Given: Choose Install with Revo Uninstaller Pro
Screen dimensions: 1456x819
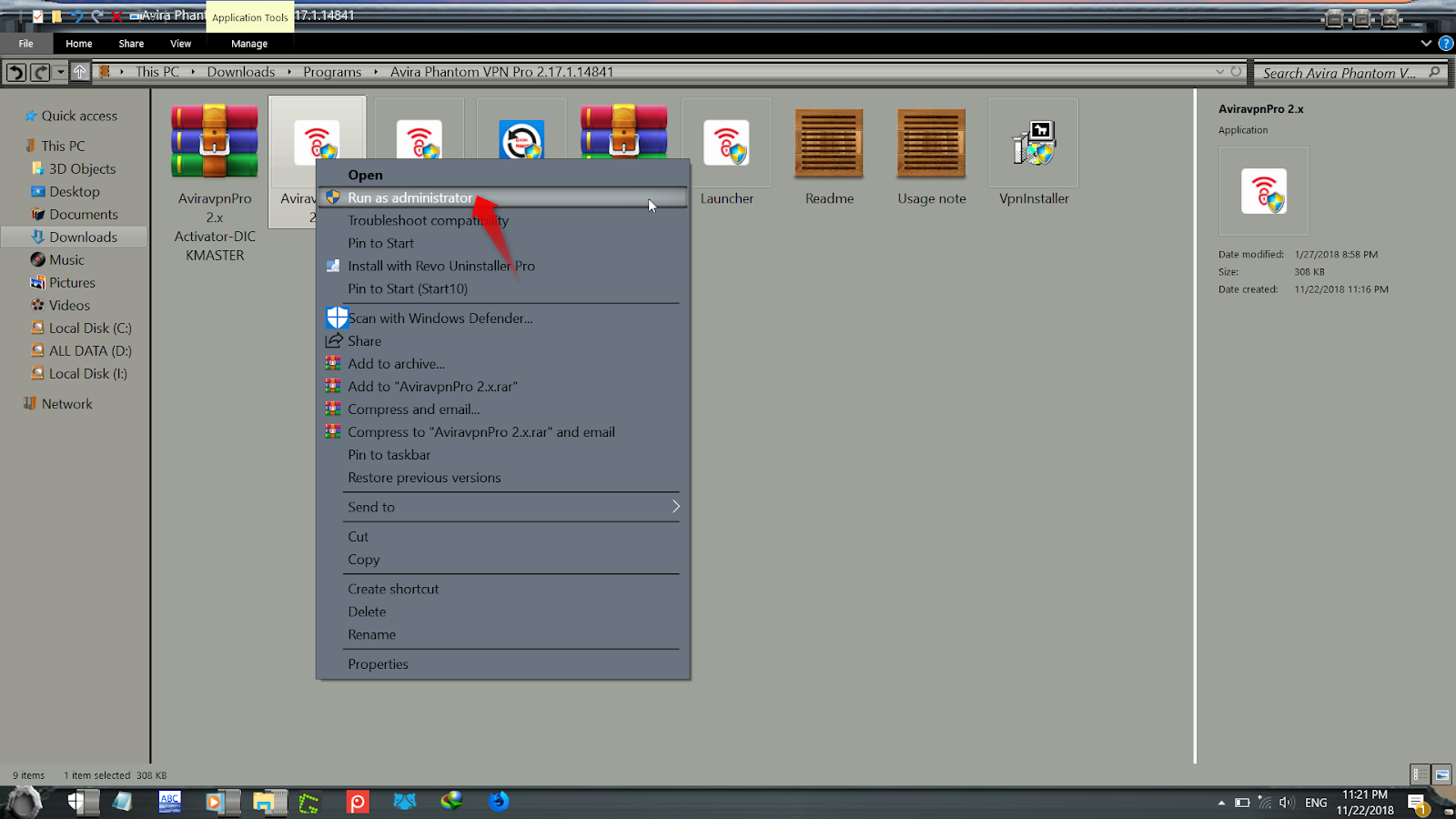Looking at the screenshot, I should point(502,266).
